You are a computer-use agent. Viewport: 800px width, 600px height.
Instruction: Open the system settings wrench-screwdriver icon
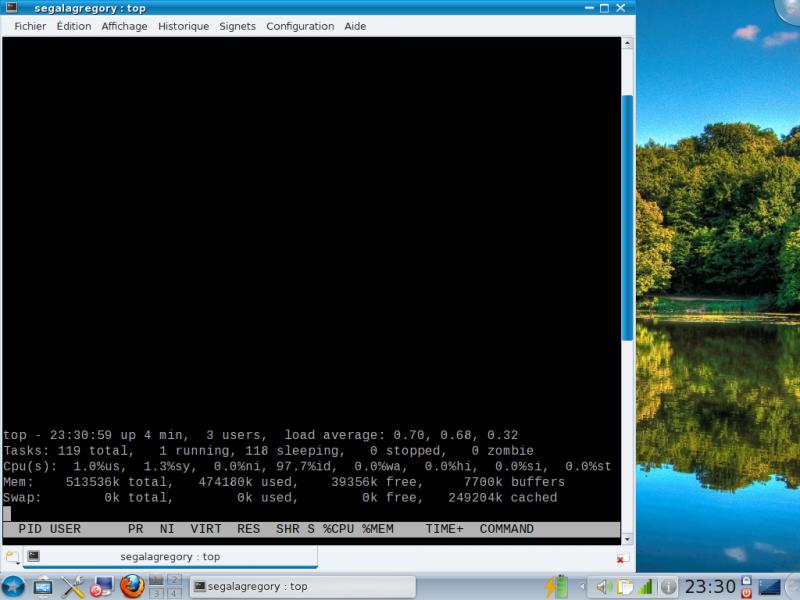[73, 587]
